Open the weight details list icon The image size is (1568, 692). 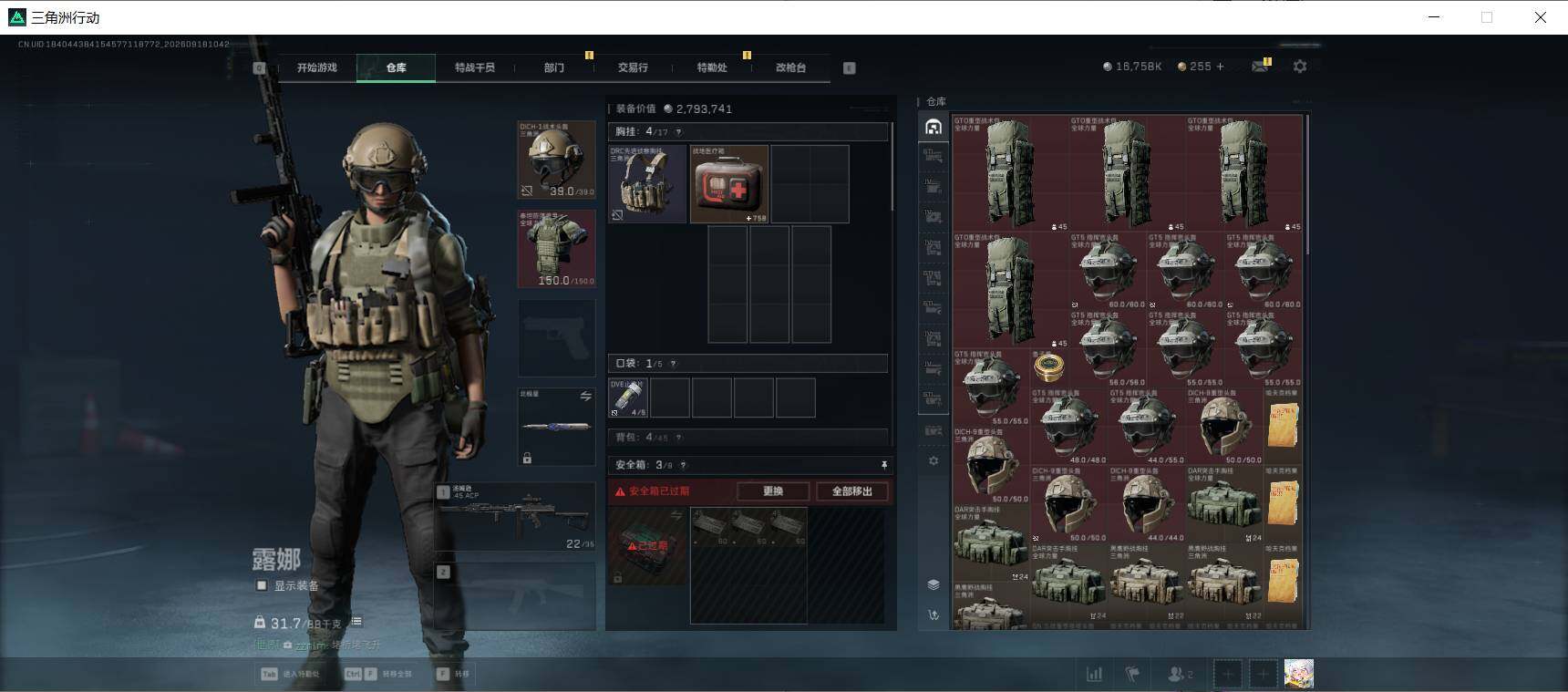point(357,622)
